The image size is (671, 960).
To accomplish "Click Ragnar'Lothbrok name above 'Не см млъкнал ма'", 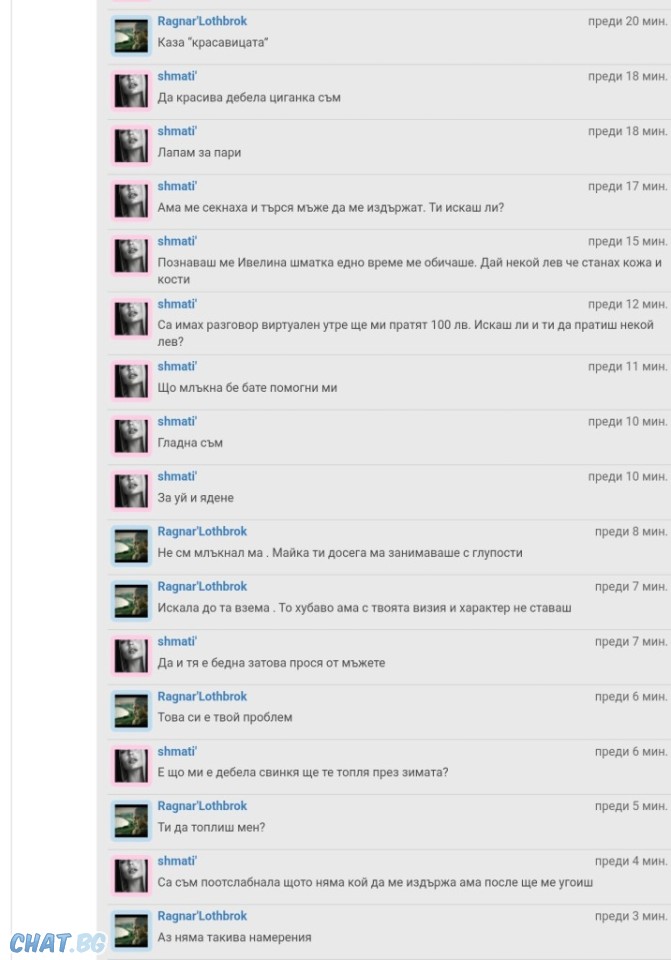I will click(x=202, y=531).
